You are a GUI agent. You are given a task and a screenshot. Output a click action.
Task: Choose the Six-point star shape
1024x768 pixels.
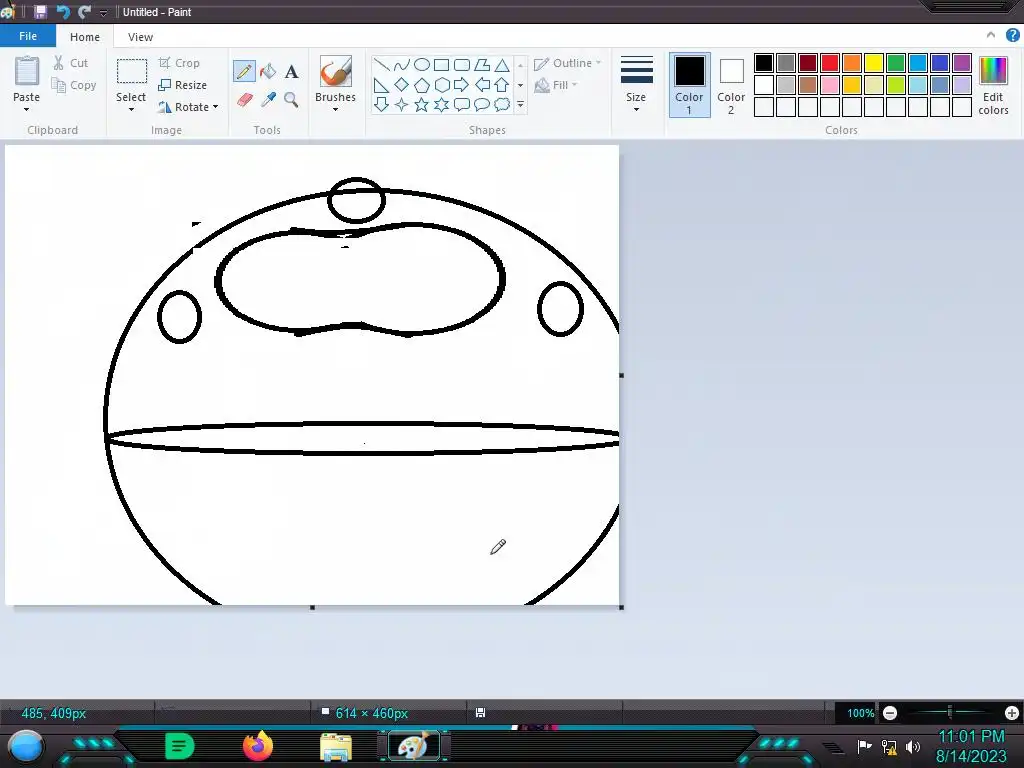(441, 104)
